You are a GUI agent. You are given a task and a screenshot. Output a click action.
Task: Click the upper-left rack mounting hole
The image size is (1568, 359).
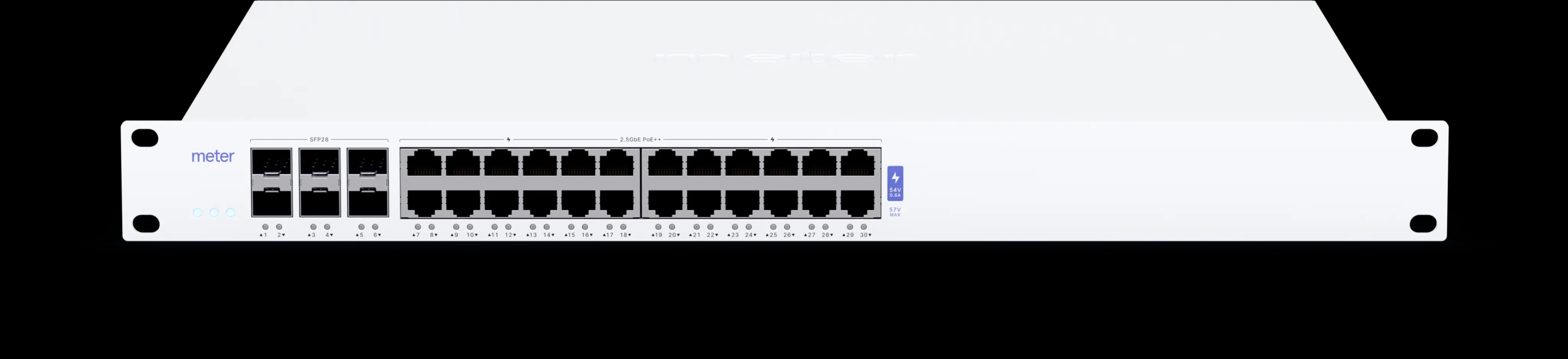(x=145, y=138)
